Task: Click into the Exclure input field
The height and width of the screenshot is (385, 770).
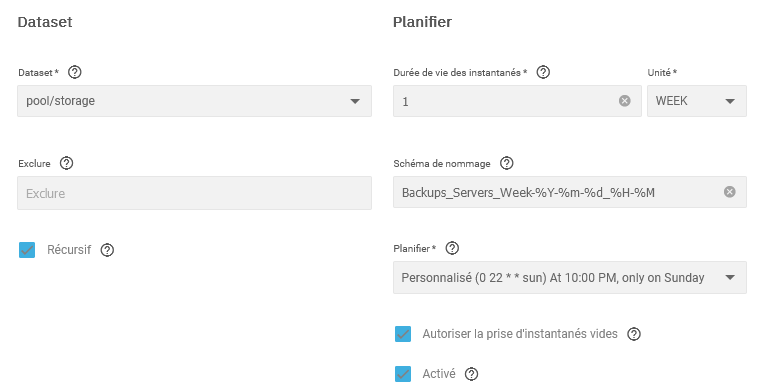Action: [x=194, y=193]
